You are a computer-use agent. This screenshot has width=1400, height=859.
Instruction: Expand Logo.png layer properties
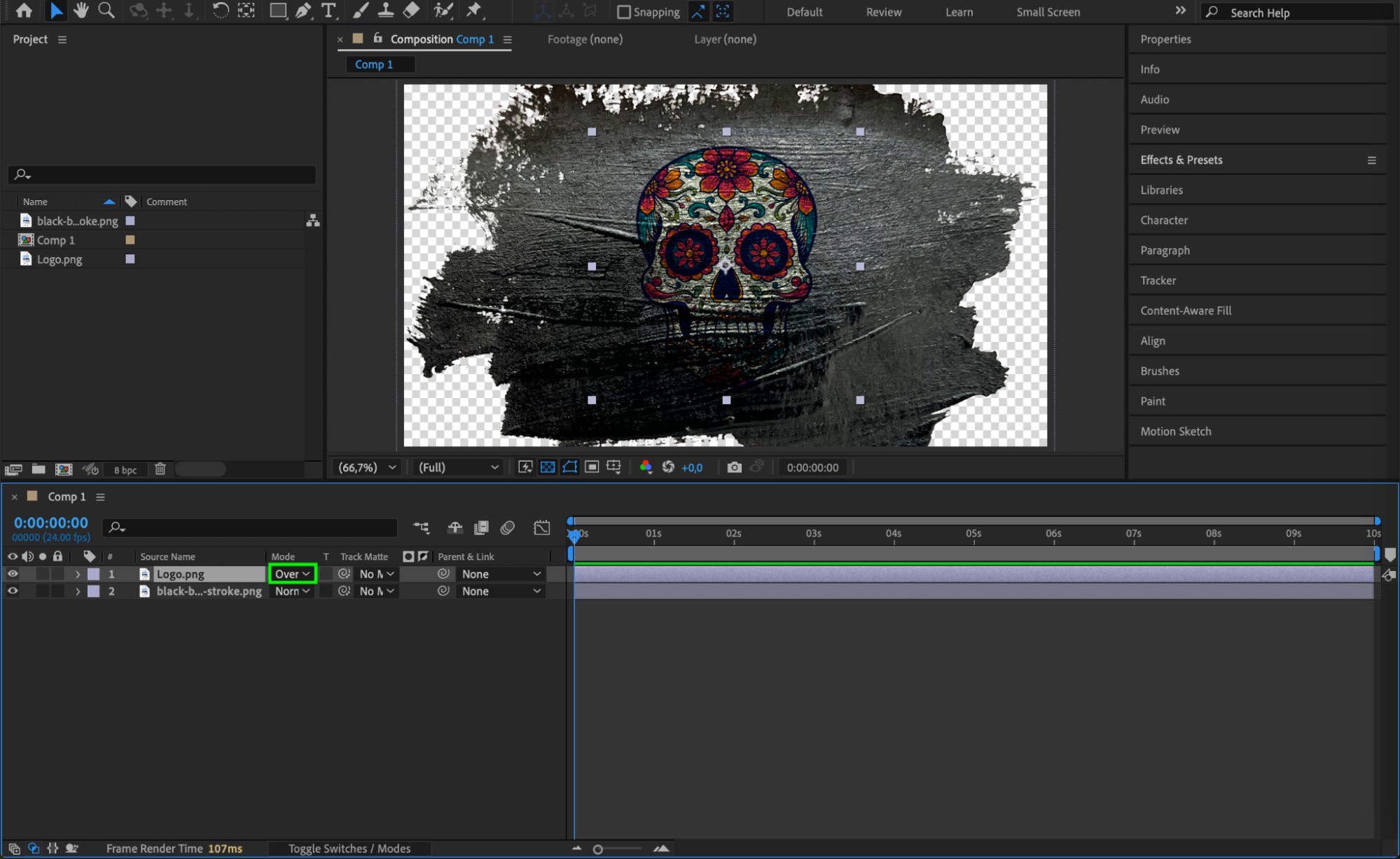coord(78,574)
